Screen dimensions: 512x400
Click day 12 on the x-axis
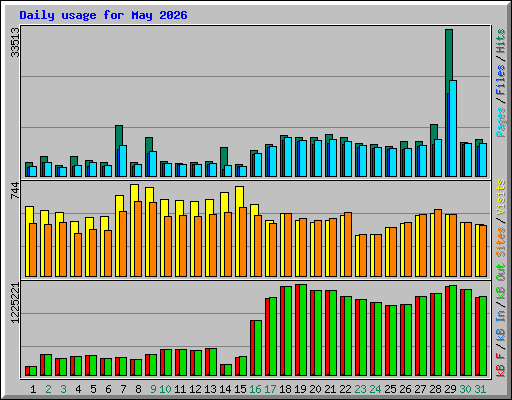tap(195, 389)
